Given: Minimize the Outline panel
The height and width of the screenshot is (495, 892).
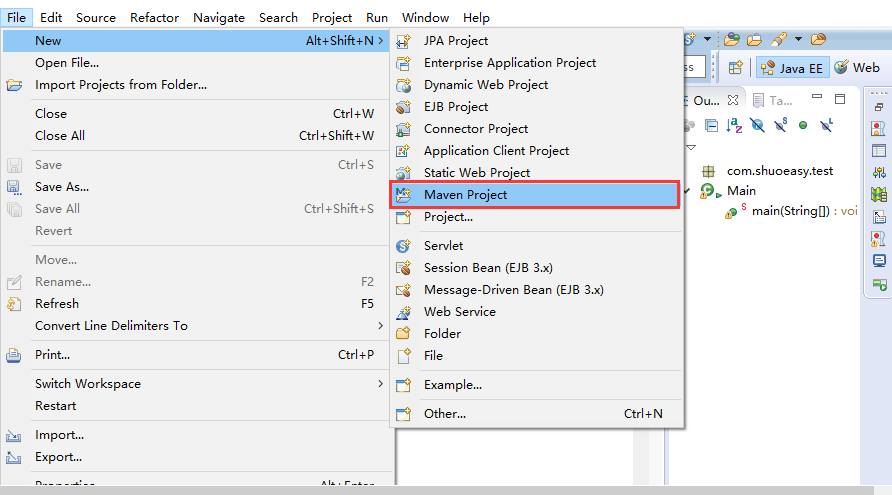Looking at the screenshot, I should click(817, 97).
